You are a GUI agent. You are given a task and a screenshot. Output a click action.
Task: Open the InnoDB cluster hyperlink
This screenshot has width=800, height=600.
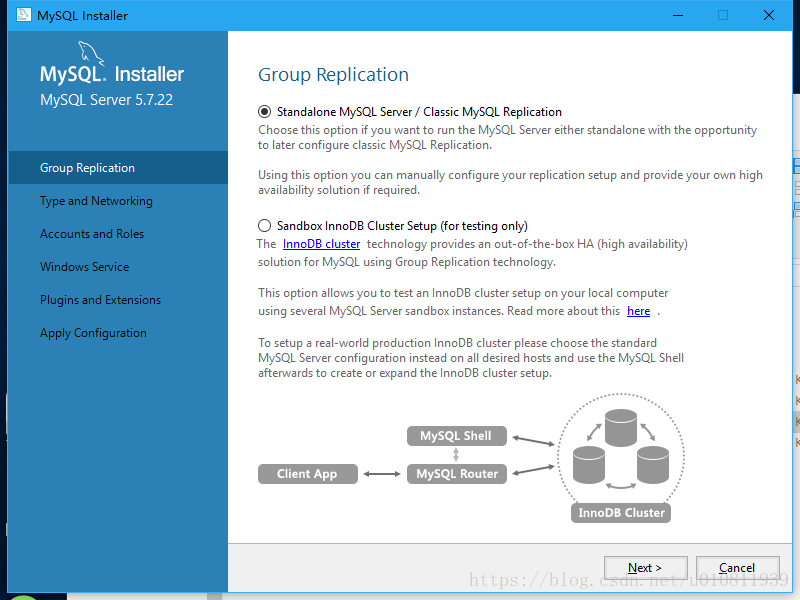click(x=321, y=244)
